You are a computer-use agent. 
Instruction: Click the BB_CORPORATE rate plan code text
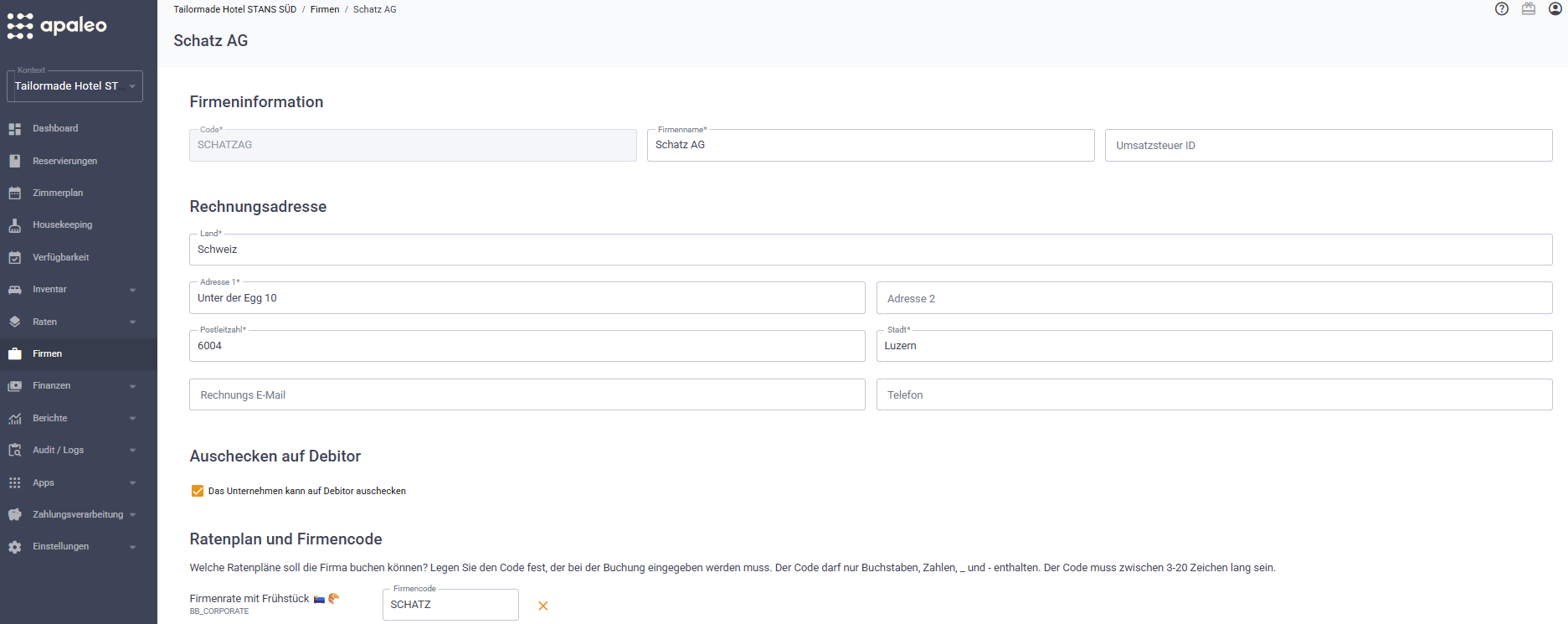click(219, 611)
